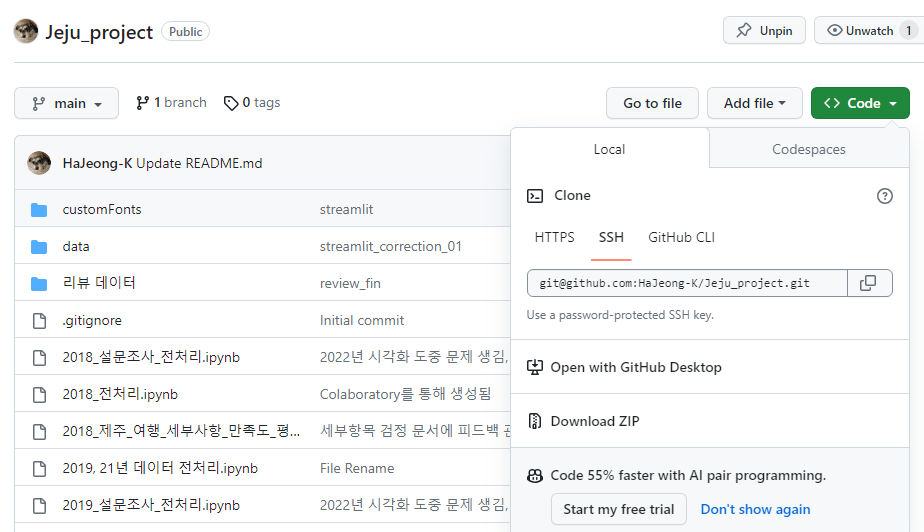Open the Jeju_project repository title link
Viewport: 924px width, 532px height.
[99, 32]
